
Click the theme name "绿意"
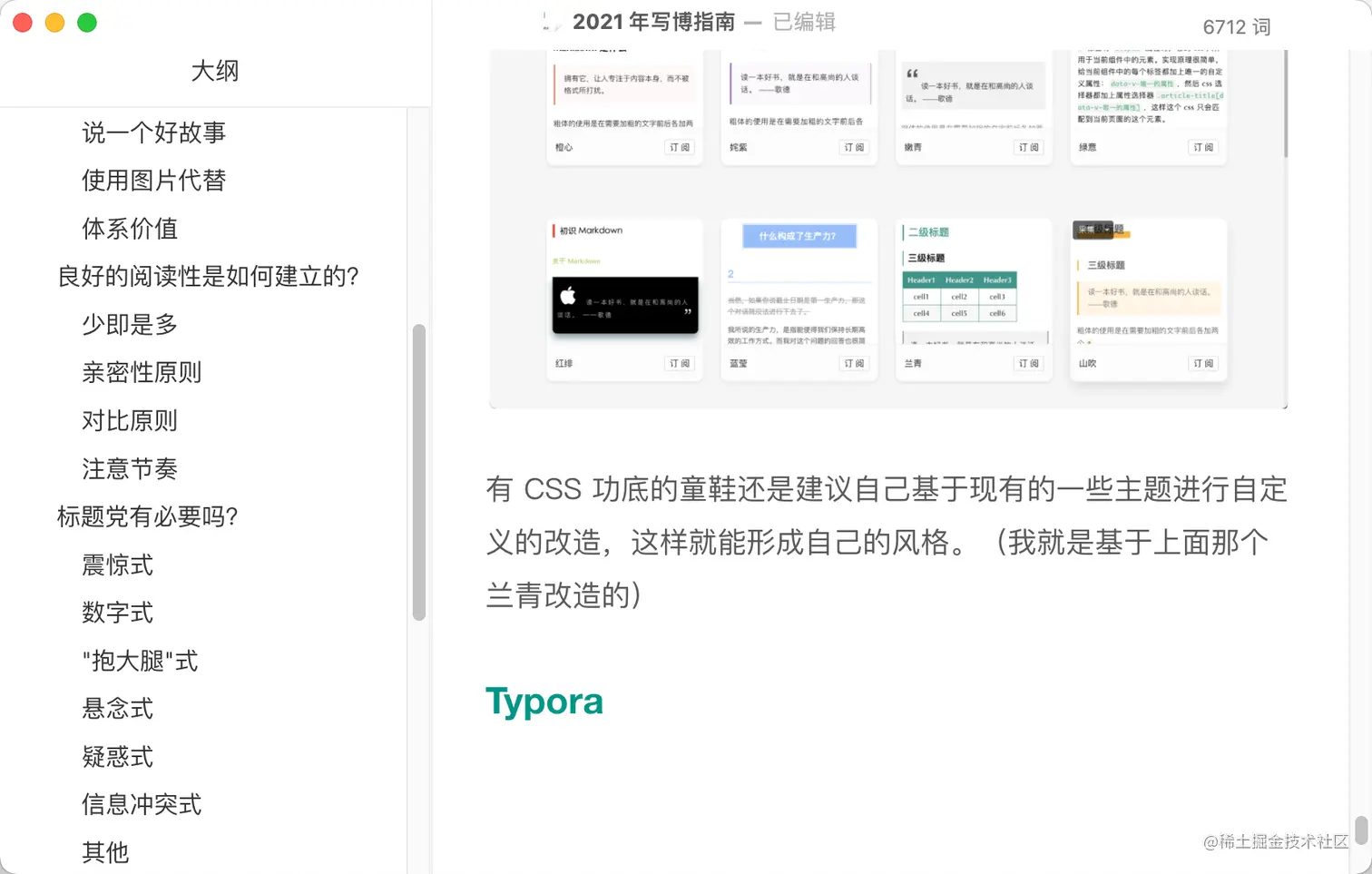tap(1087, 147)
